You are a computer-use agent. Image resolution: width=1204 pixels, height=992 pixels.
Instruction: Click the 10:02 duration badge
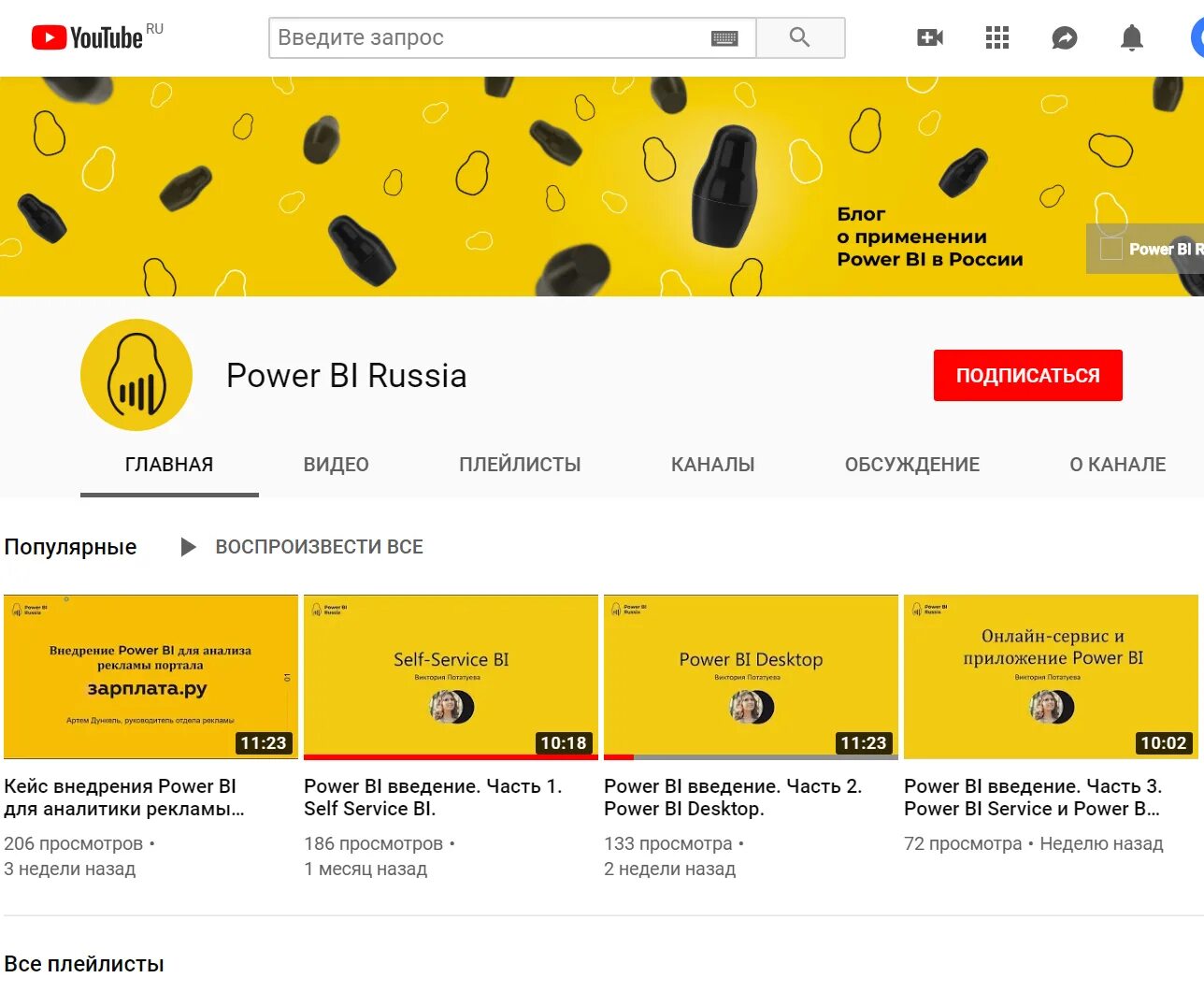tap(1164, 743)
